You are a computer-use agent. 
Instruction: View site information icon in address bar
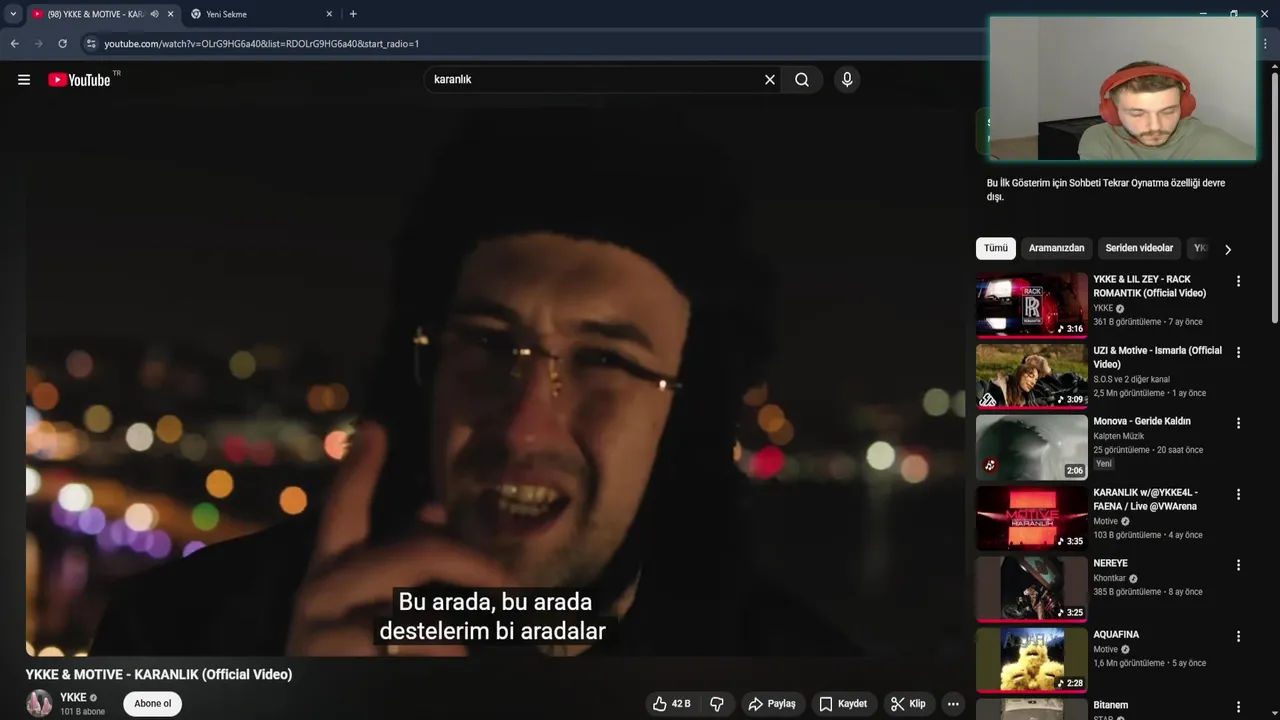91,44
